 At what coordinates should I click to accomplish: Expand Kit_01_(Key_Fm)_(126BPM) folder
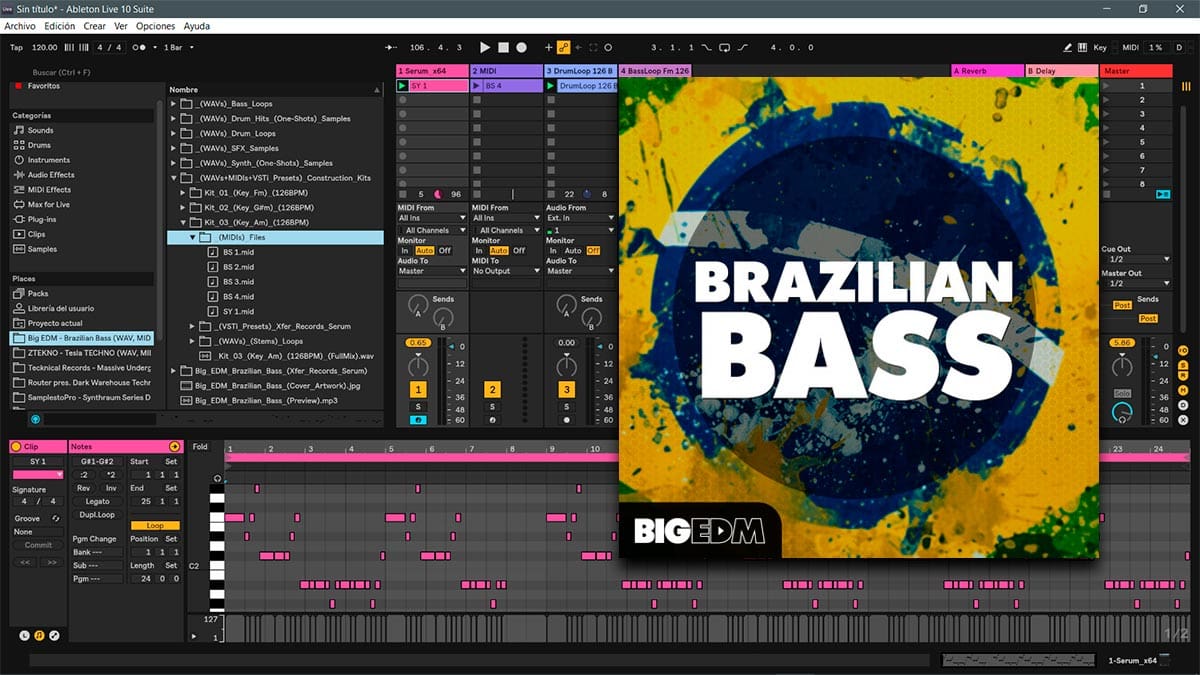185,193
